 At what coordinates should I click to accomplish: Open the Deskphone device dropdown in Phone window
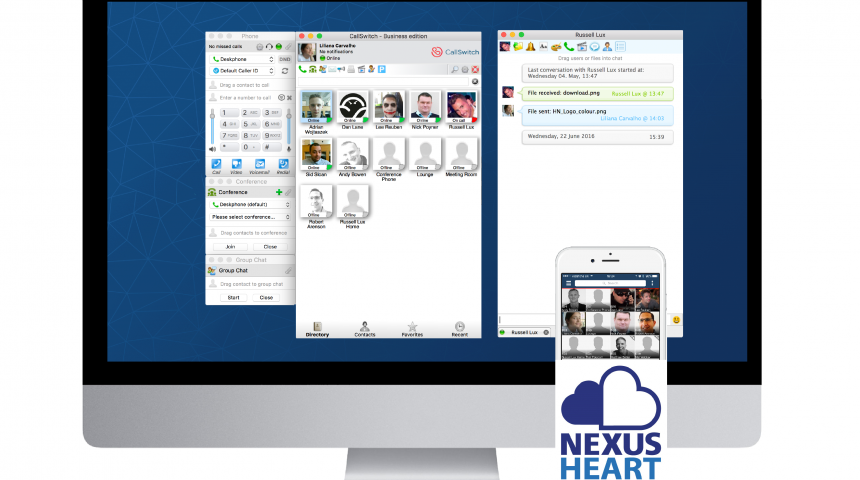click(242, 59)
